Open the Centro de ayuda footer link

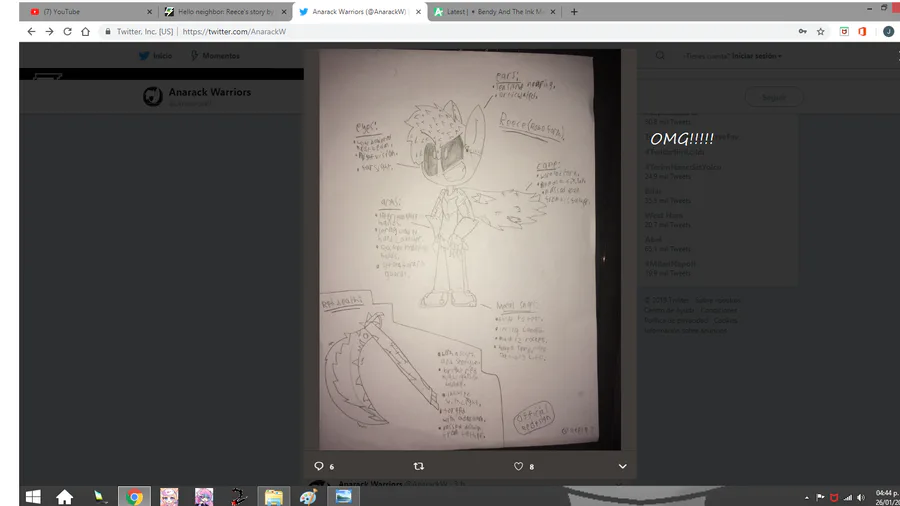click(x=669, y=310)
